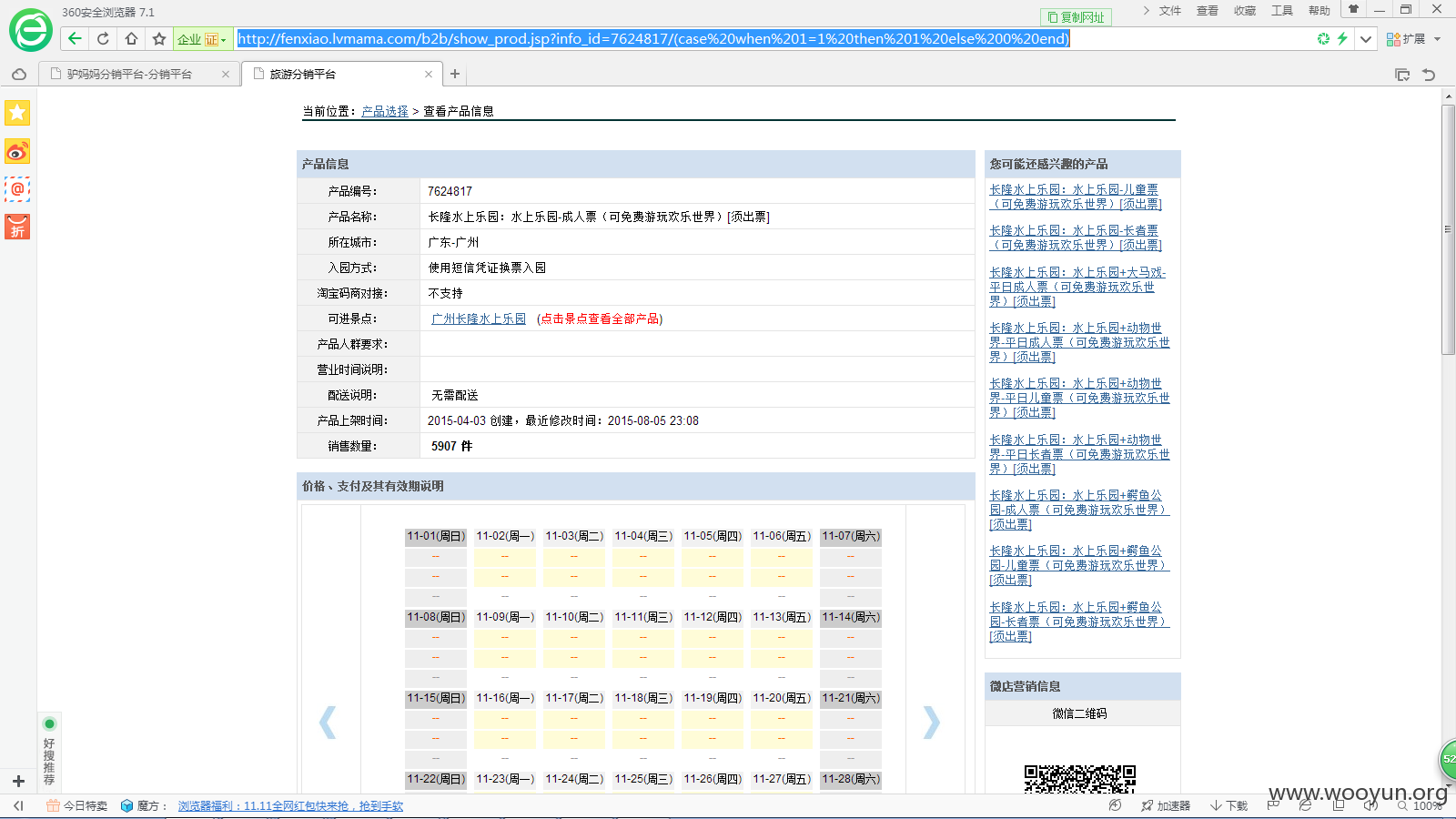Click the page vertical scrollbar thumb

[1448, 229]
